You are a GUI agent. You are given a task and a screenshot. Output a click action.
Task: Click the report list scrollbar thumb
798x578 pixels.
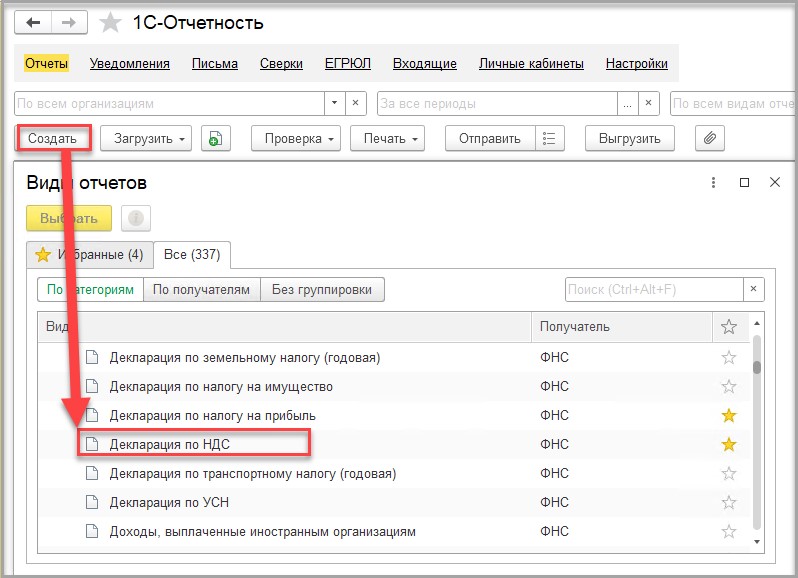click(757, 367)
